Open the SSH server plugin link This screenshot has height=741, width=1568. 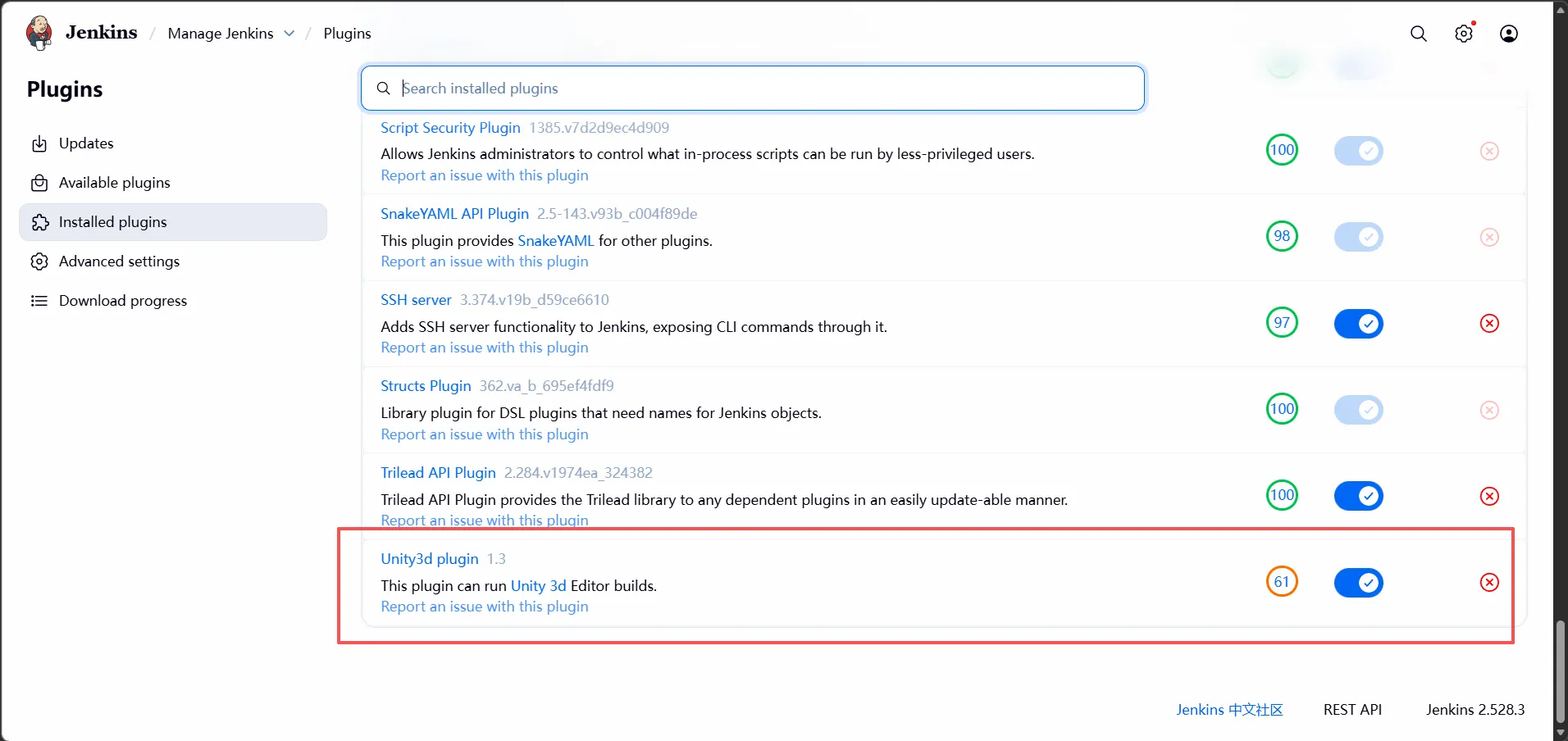[416, 300]
